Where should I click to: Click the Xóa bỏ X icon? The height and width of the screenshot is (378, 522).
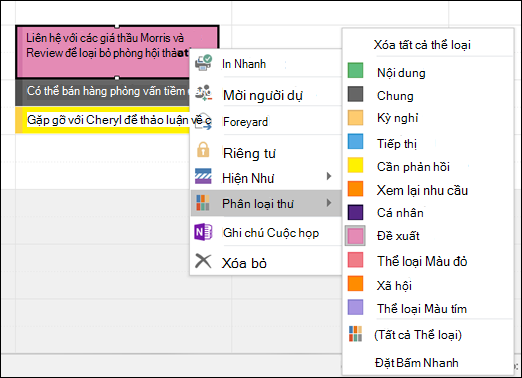203,261
